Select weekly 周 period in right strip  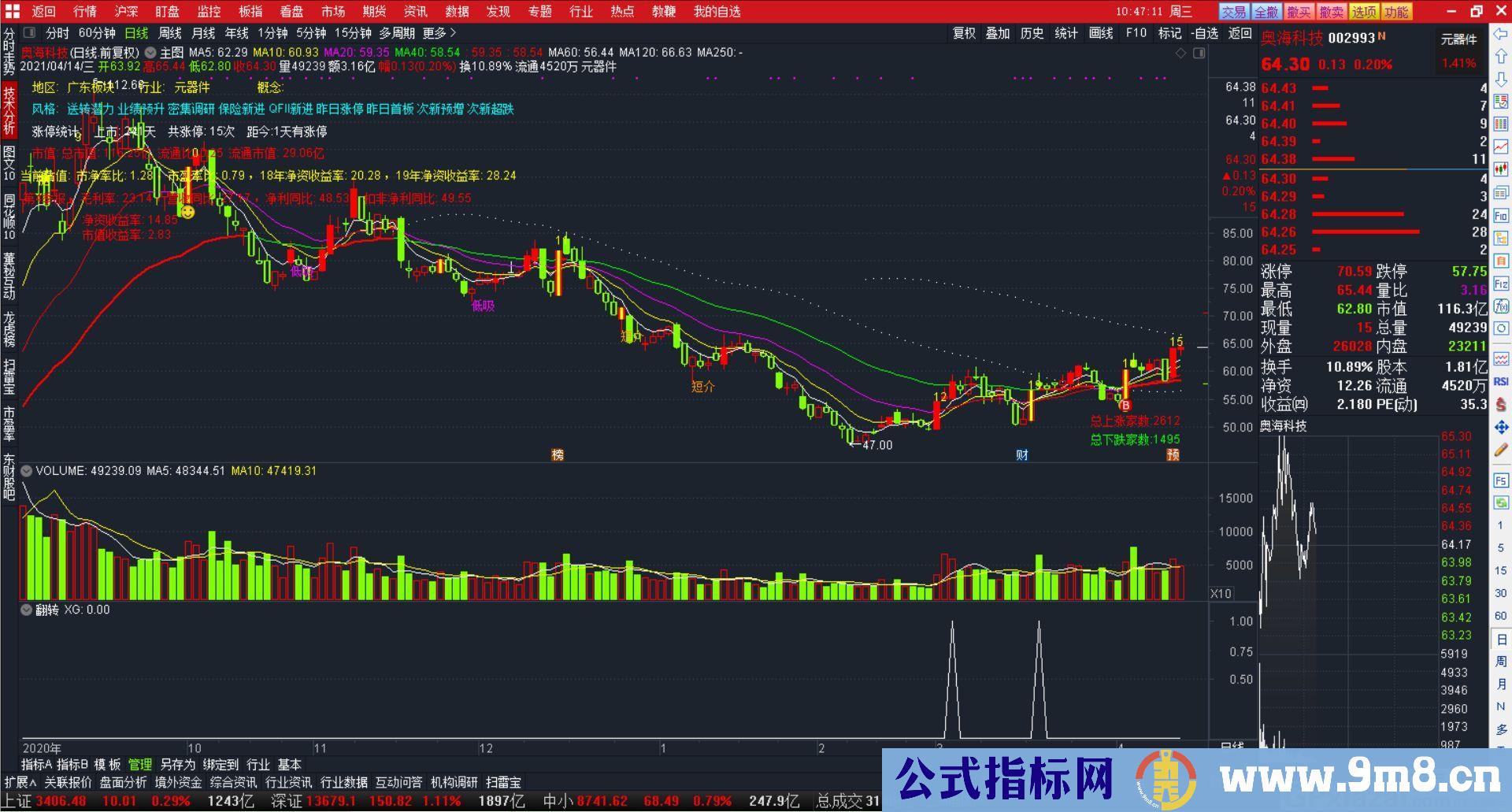tap(1500, 662)
